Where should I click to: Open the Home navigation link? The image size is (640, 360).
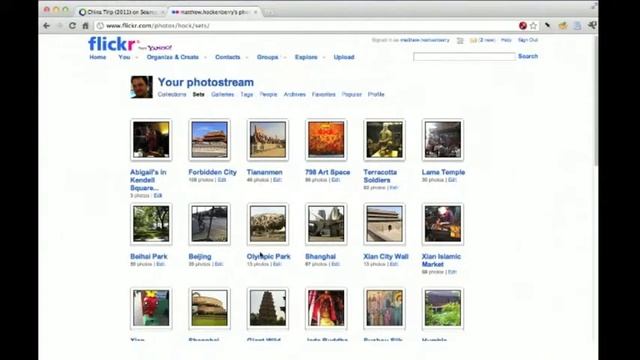(x=98, y=57)
